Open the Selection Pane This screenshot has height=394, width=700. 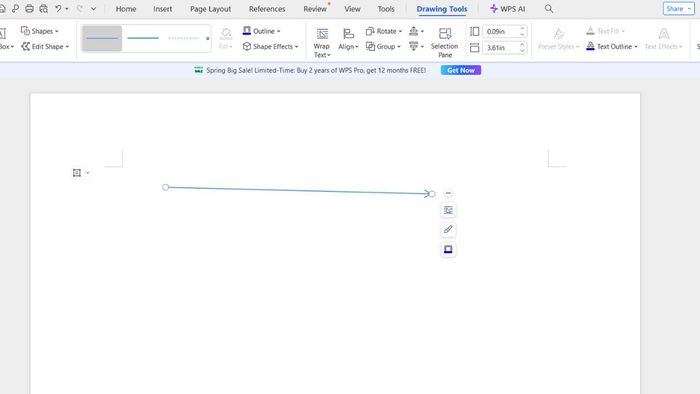pyautogui.click(x=445, y=43)
